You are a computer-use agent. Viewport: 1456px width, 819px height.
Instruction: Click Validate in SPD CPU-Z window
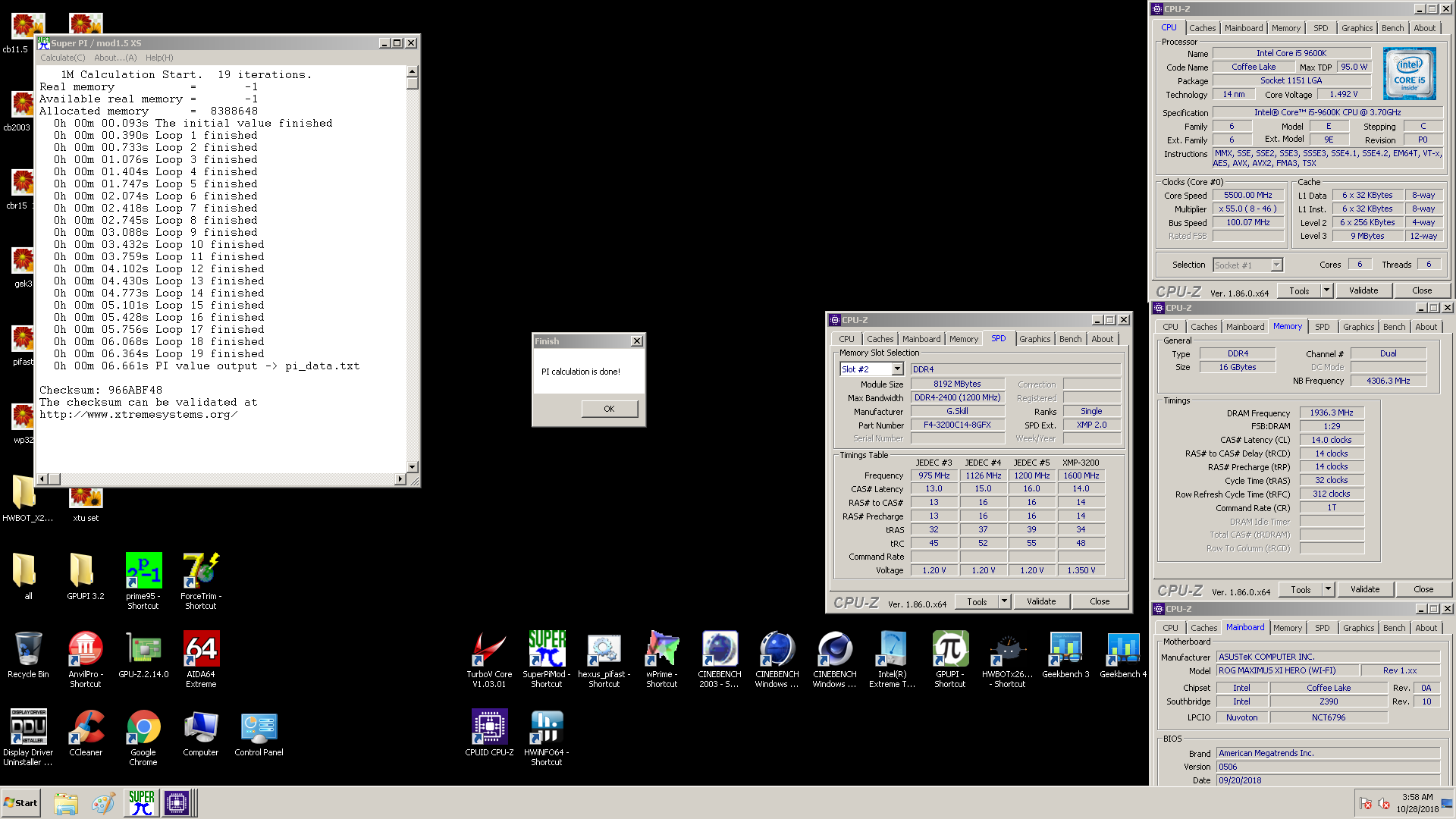(1040, 601)
